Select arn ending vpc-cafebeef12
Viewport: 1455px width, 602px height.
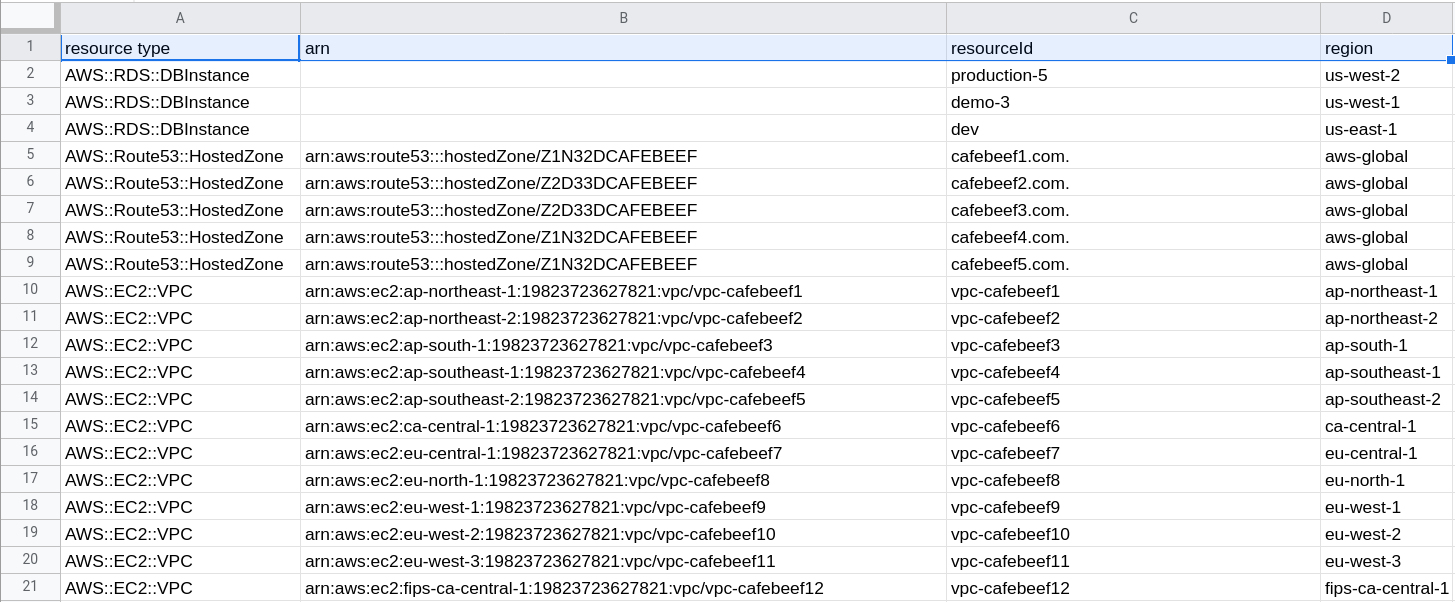point(623,587)
